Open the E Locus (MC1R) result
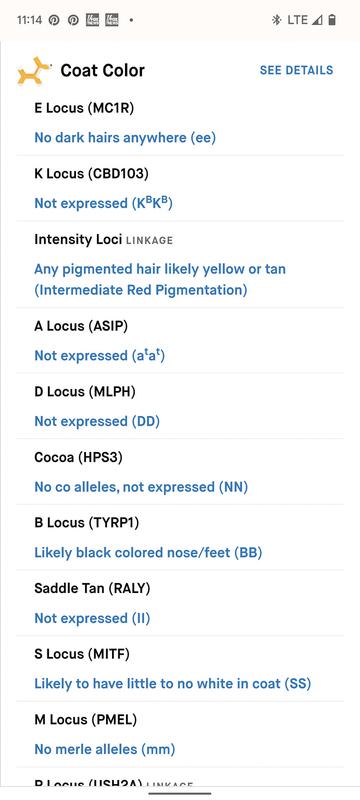This screenshot has width=360, height=800. point(180,123)
